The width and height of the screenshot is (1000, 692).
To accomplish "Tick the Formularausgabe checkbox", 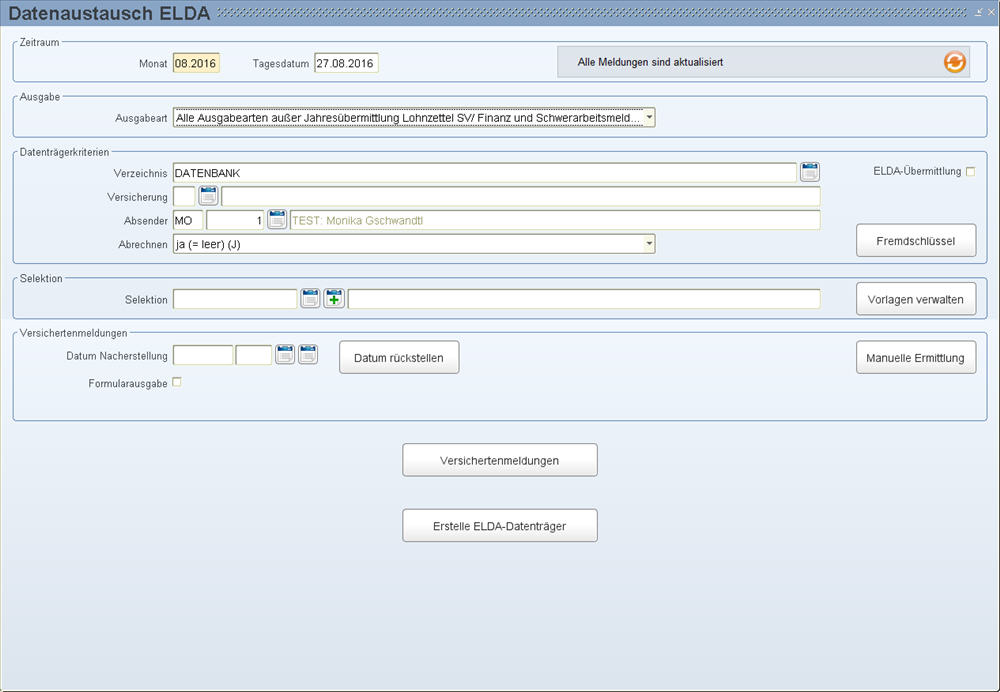I will click(177, 382).
